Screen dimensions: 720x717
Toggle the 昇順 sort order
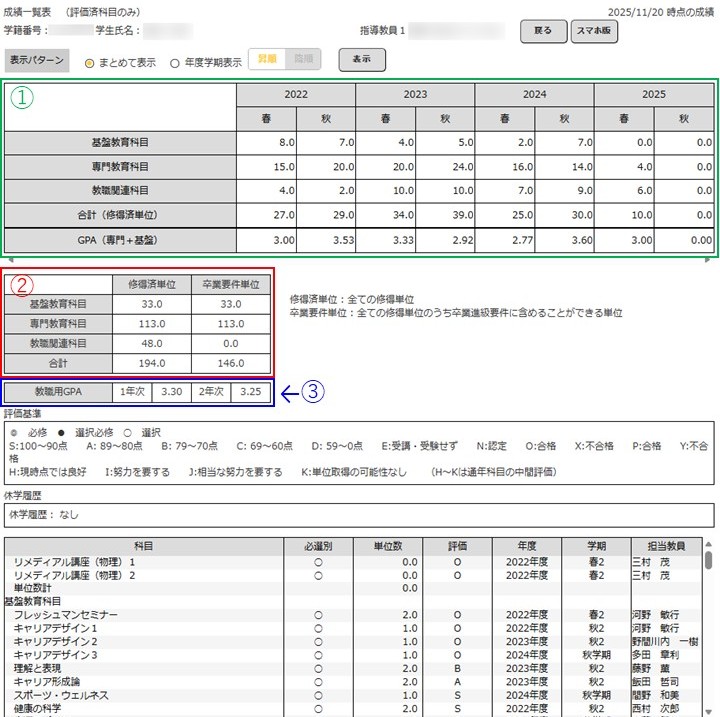(x=266, y=61)
